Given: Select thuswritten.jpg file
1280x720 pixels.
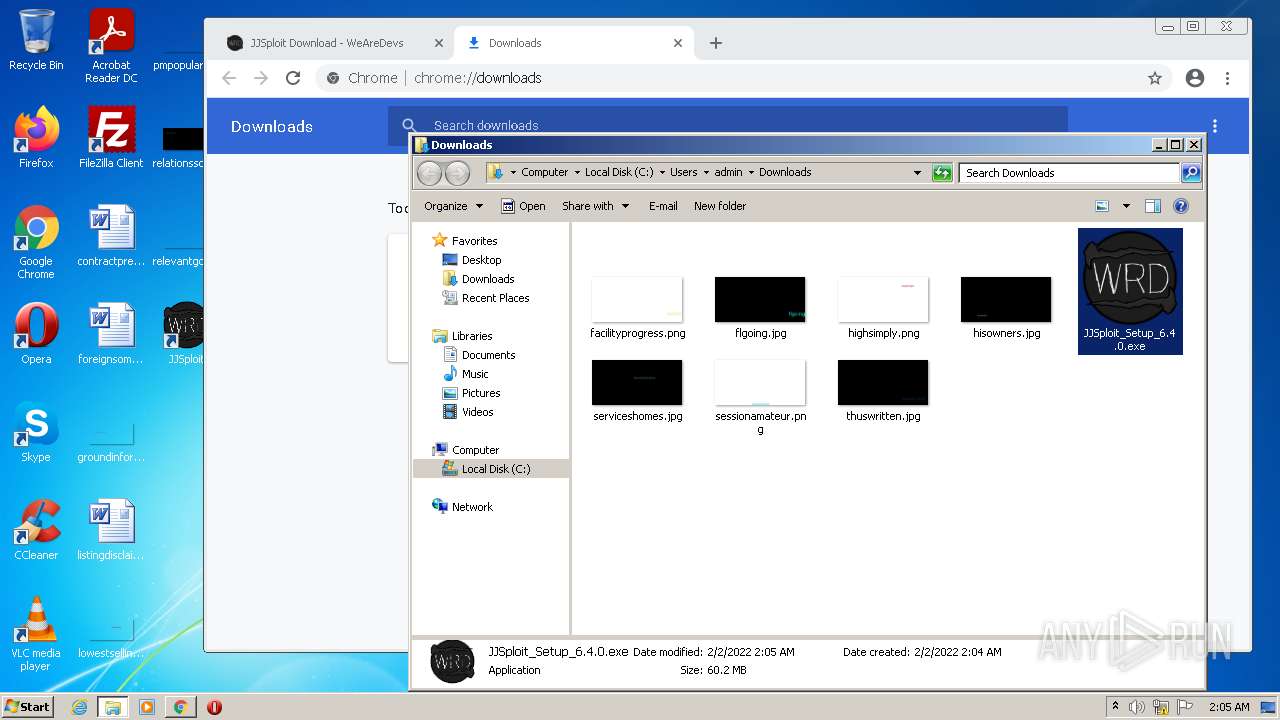Looking at the screenshot, I should click(x=883, y=391).
